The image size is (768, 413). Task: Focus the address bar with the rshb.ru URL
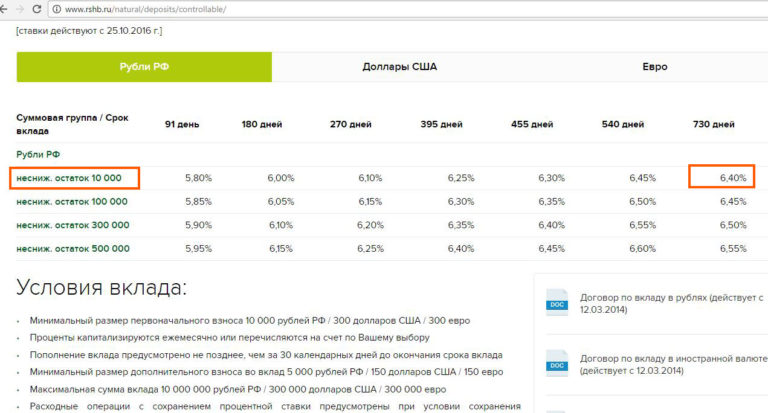[300, 9]
